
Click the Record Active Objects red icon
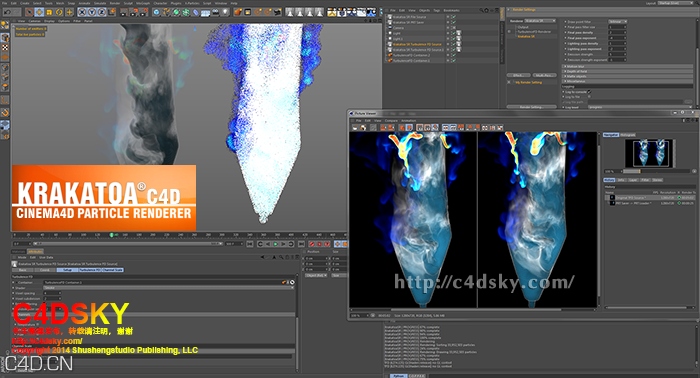tap(312, 244)
